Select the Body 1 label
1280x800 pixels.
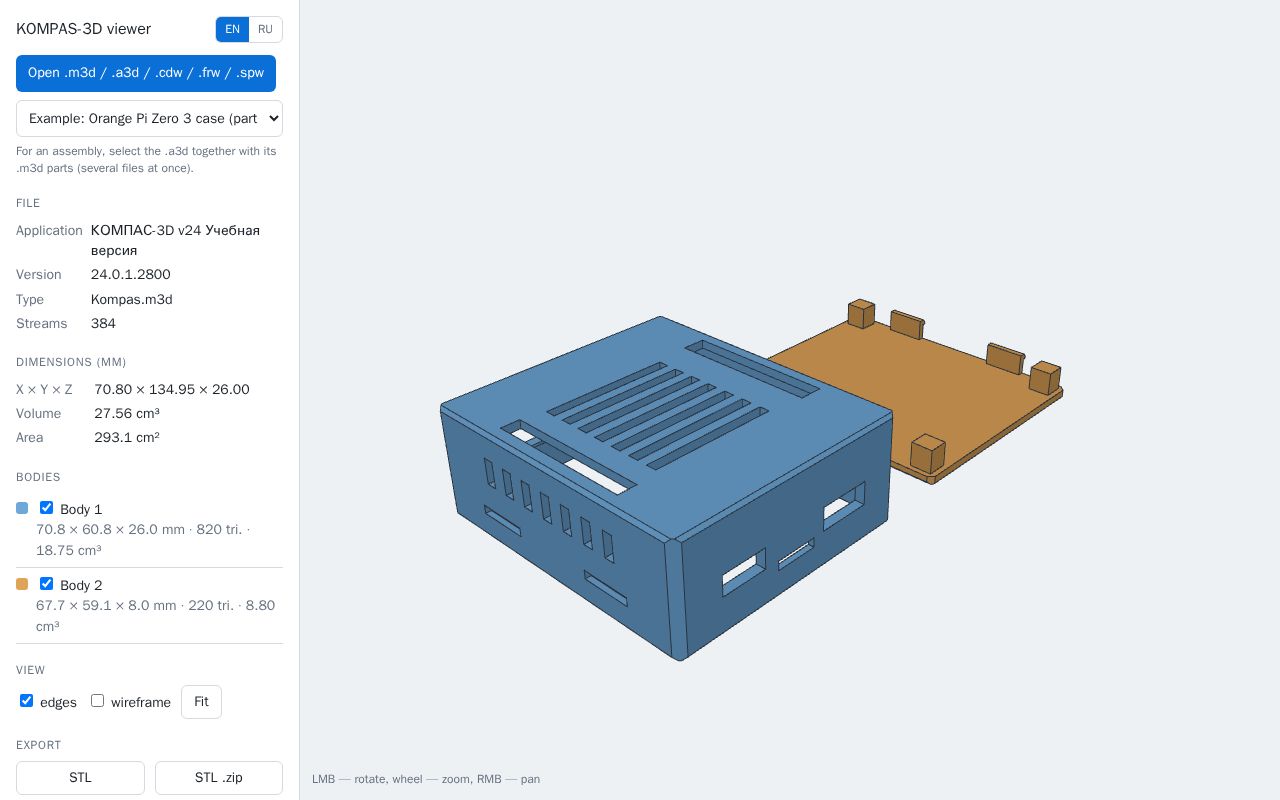(81, 509)
